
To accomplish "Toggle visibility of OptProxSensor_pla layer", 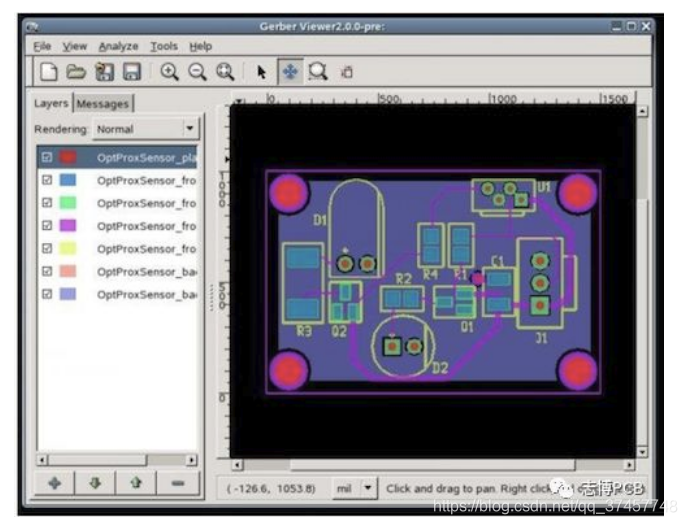I will click(47, 157).
